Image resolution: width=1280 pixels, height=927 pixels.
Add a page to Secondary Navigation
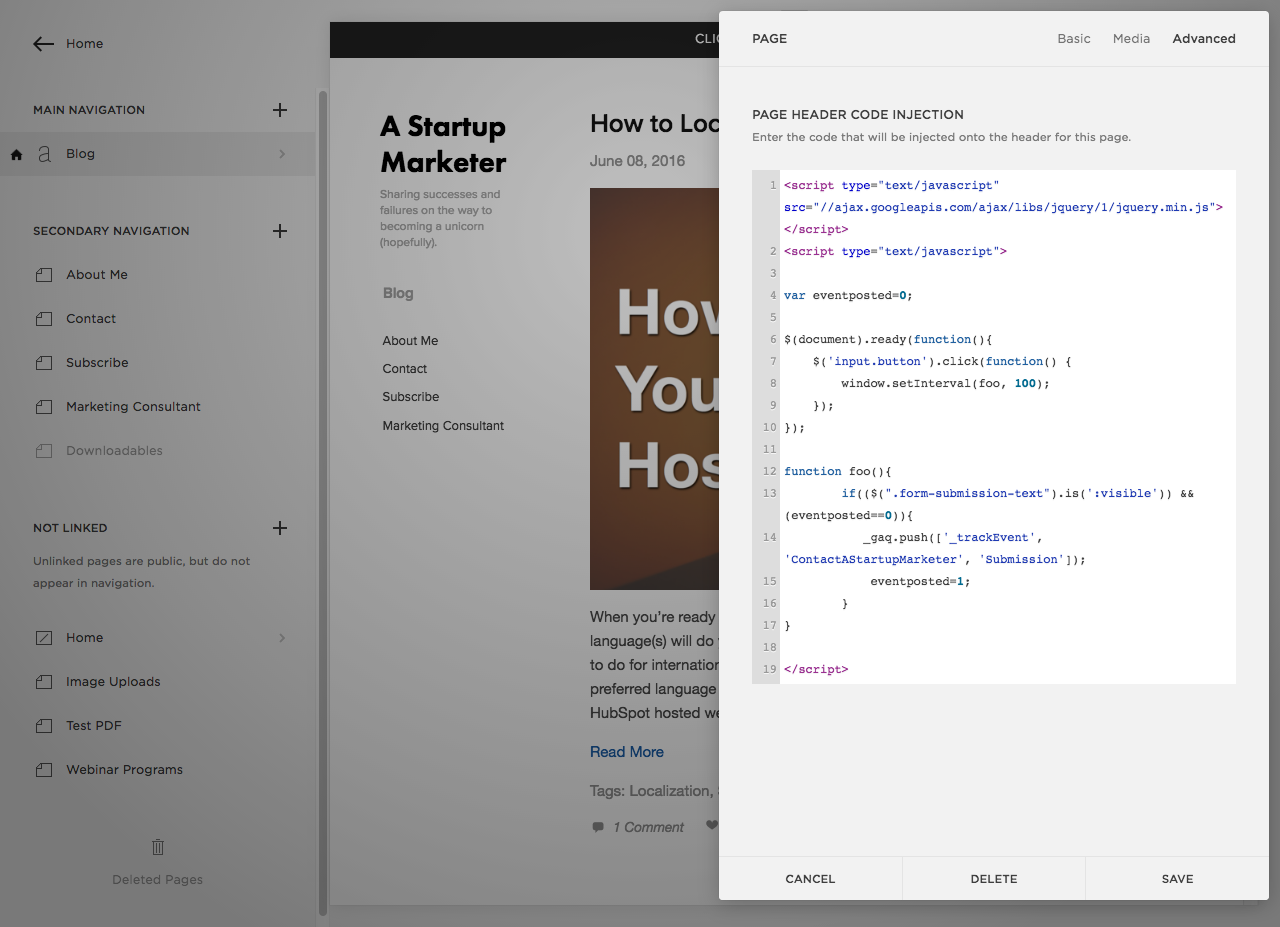click(280, 231)
